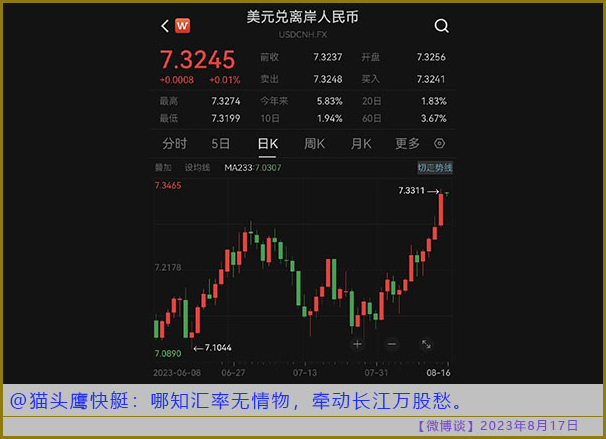Screen dimensions: 606x439
Task: Click the current price 7.3245
Action: click(x=197, y=60)
